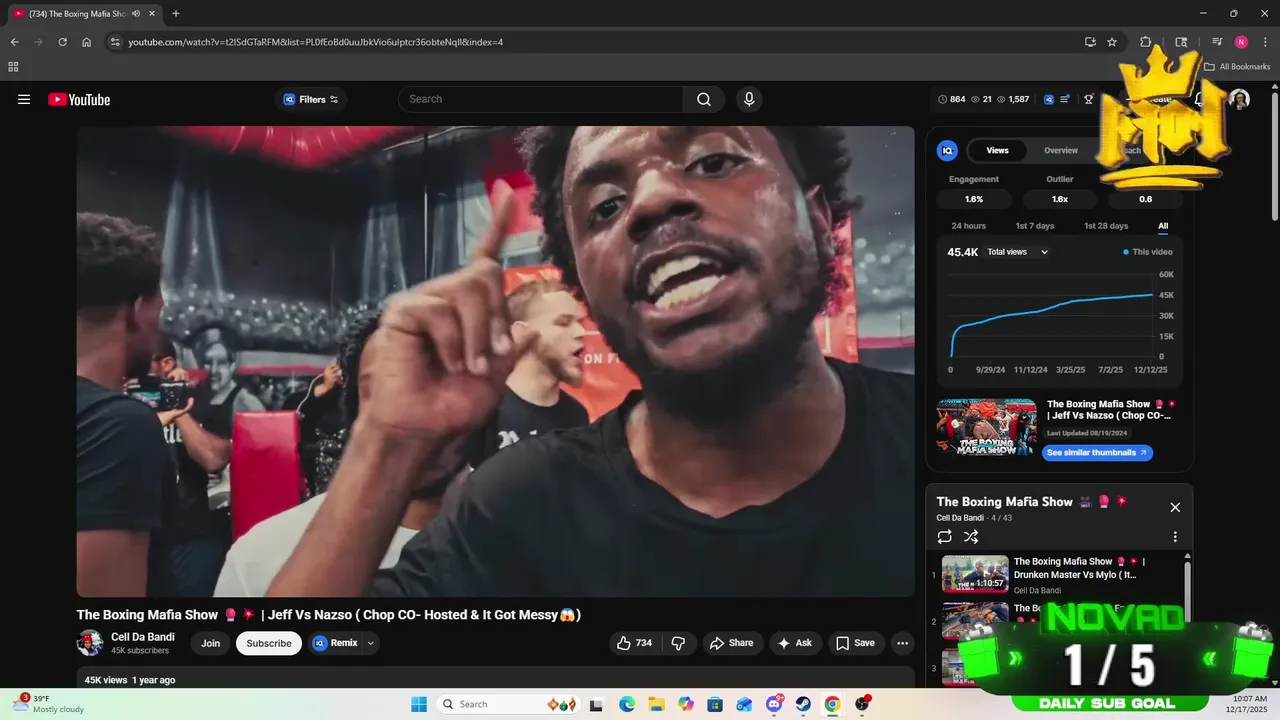
Task: Go back in the browser
Action: (14, 42)
